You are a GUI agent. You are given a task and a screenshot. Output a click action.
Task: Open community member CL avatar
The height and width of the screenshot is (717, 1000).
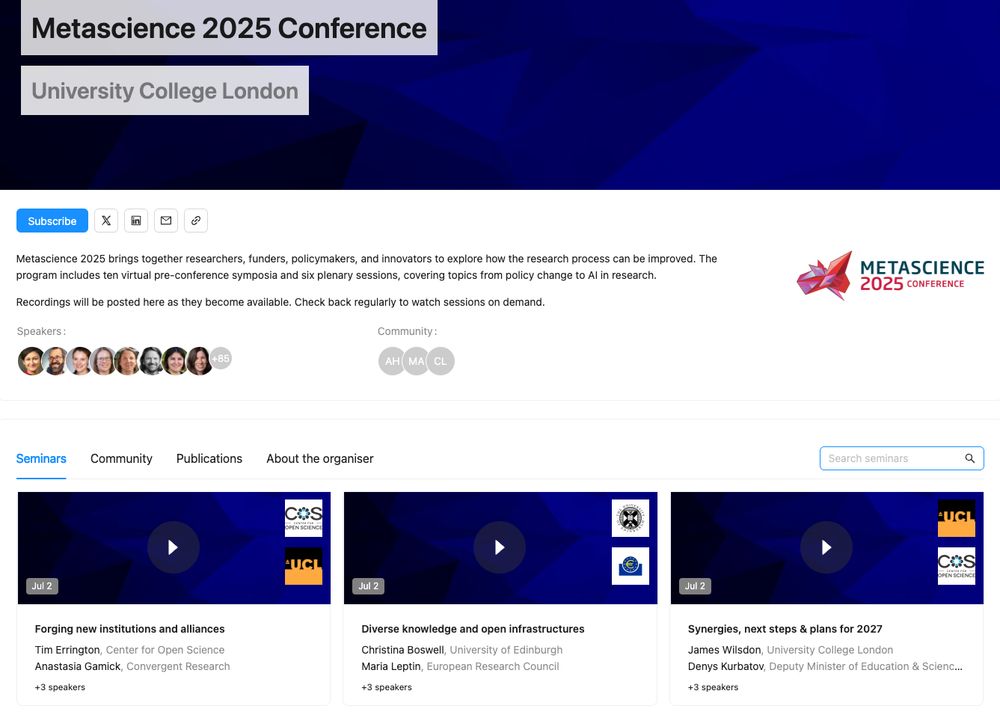441,361
